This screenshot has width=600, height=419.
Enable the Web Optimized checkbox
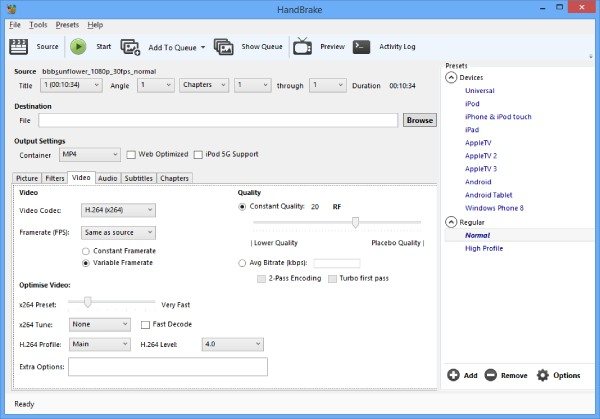coord(131,155)
